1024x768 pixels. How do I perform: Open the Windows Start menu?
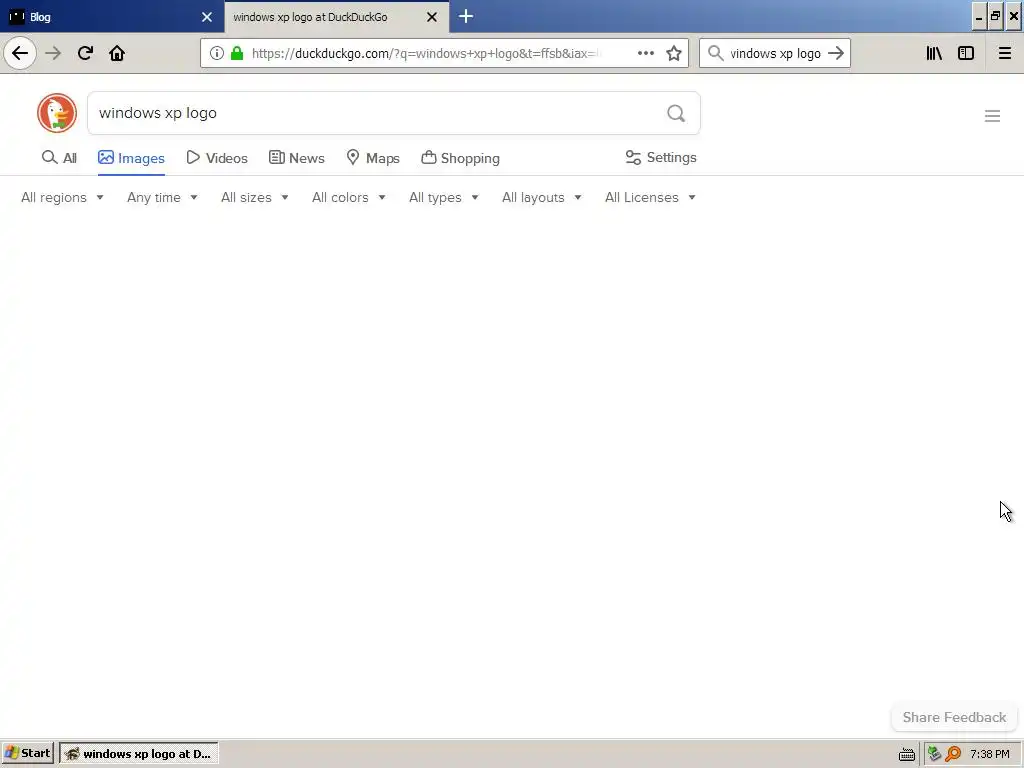pyautogui.click(x=27, y=754)
